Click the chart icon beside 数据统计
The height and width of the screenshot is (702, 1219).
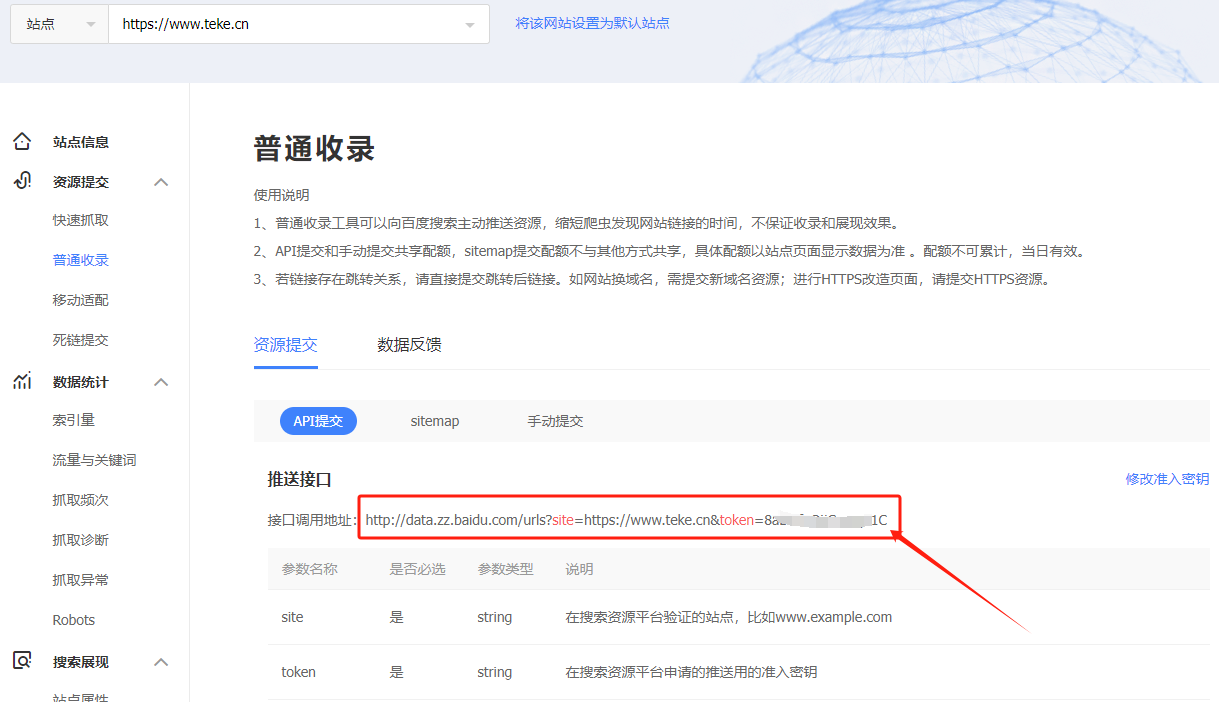[x=22, y=382]
